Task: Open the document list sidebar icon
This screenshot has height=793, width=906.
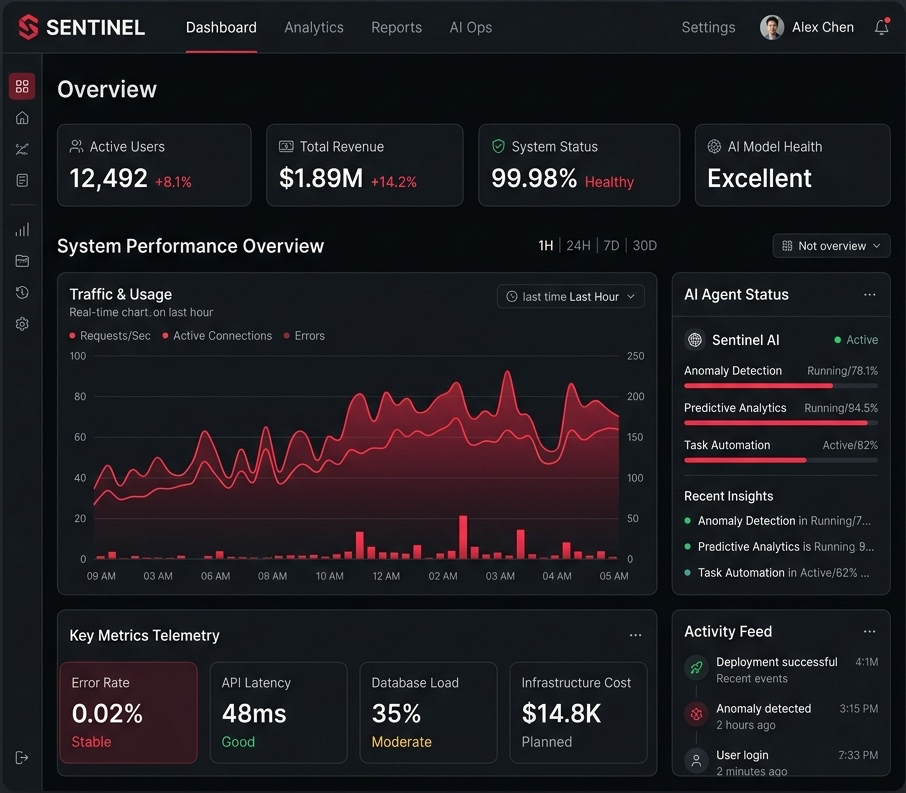Action: click(22, 180)
